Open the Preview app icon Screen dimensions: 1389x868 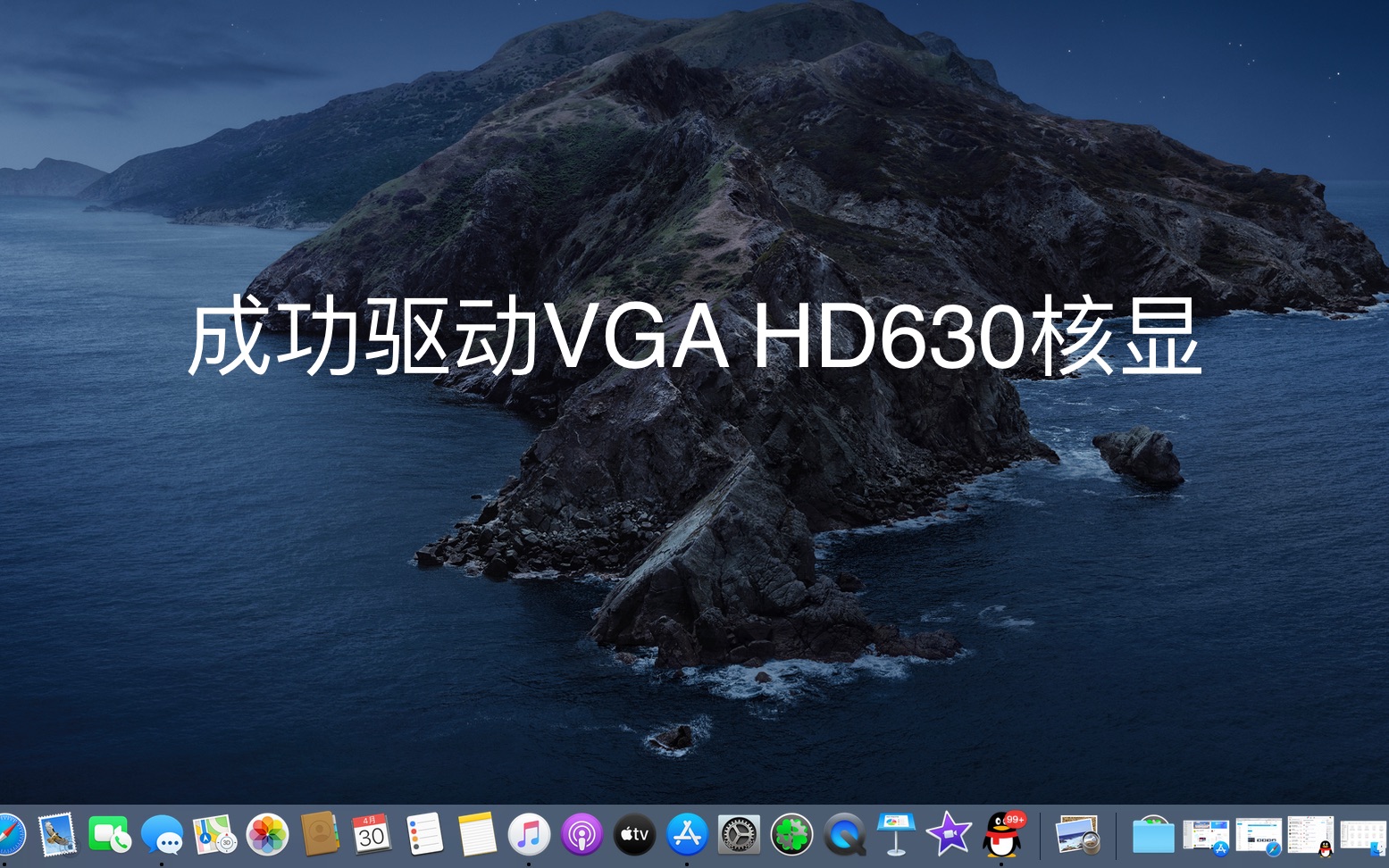pyautogui.click(x=1078, y=835)
